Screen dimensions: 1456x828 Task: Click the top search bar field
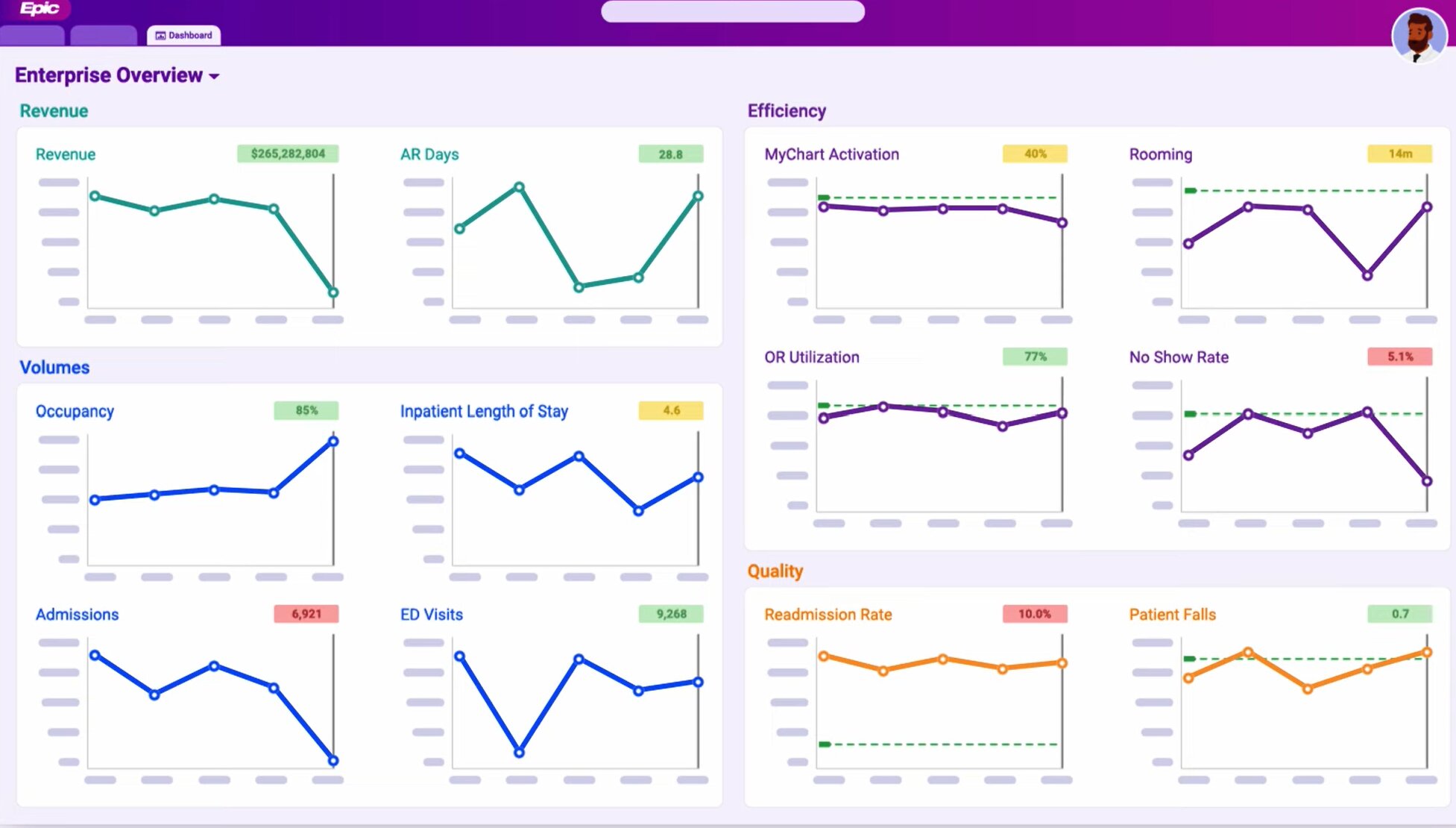[x=732, y=11]
